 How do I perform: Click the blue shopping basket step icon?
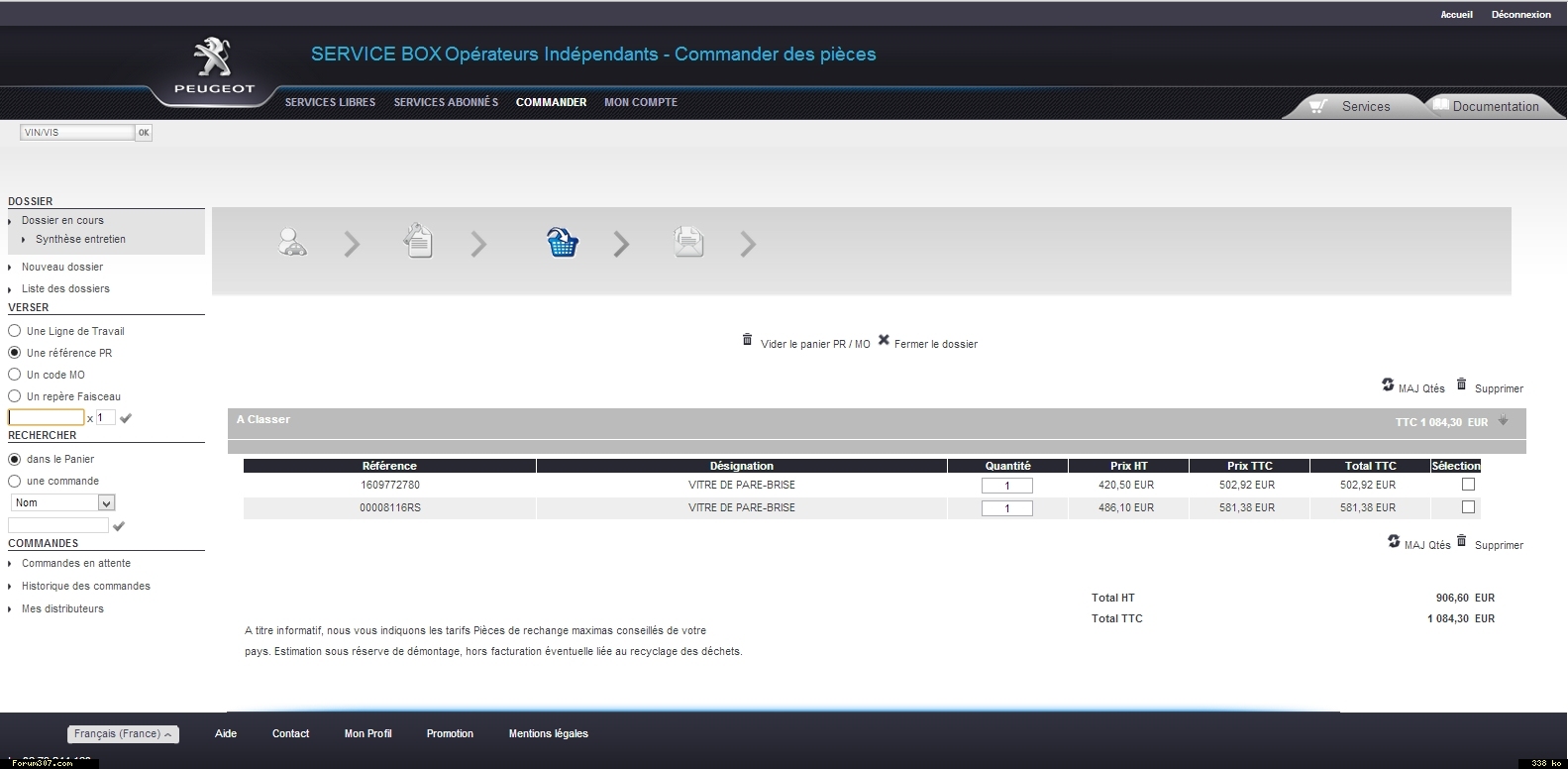point(562,243)
